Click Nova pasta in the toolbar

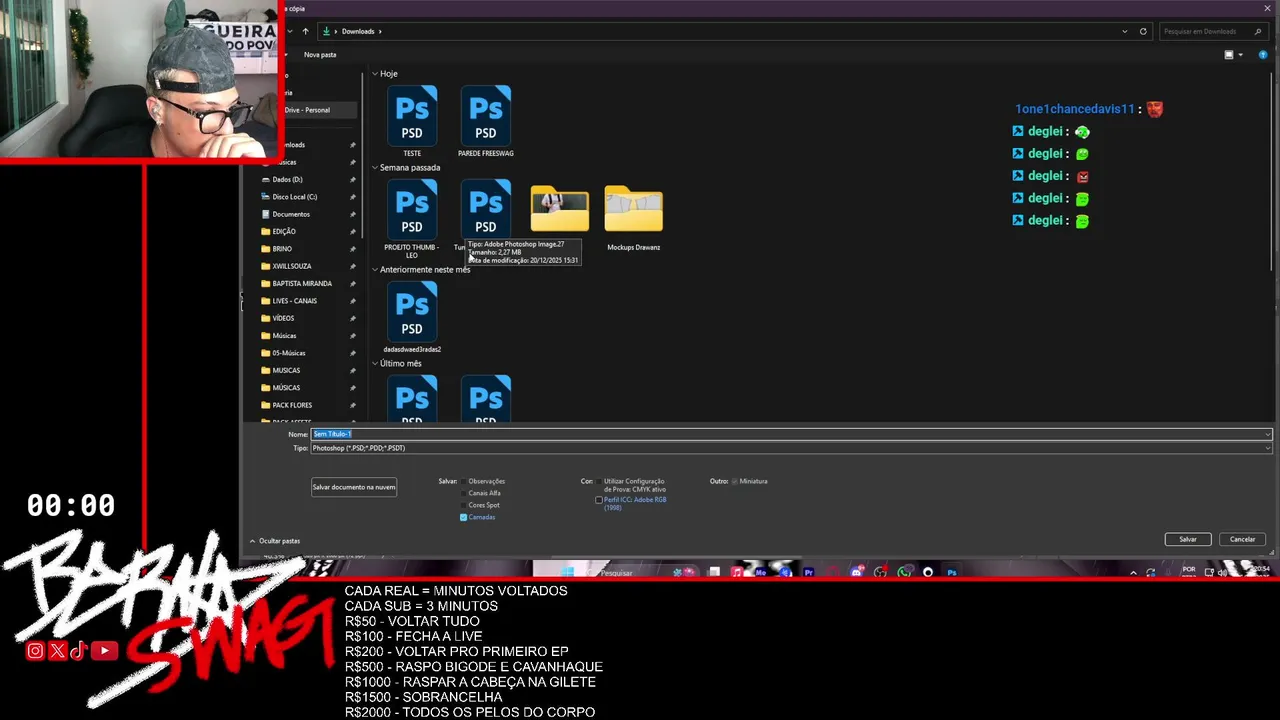[x=320, y=55]
